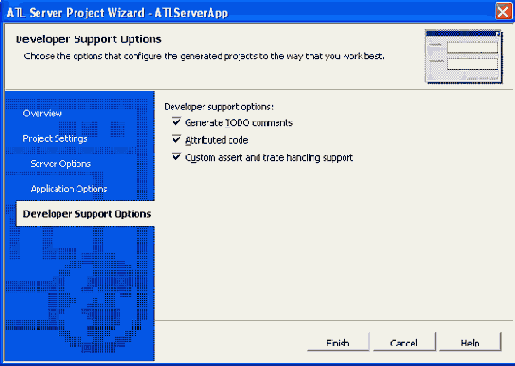Switch to Server Options page

(61, 164)
